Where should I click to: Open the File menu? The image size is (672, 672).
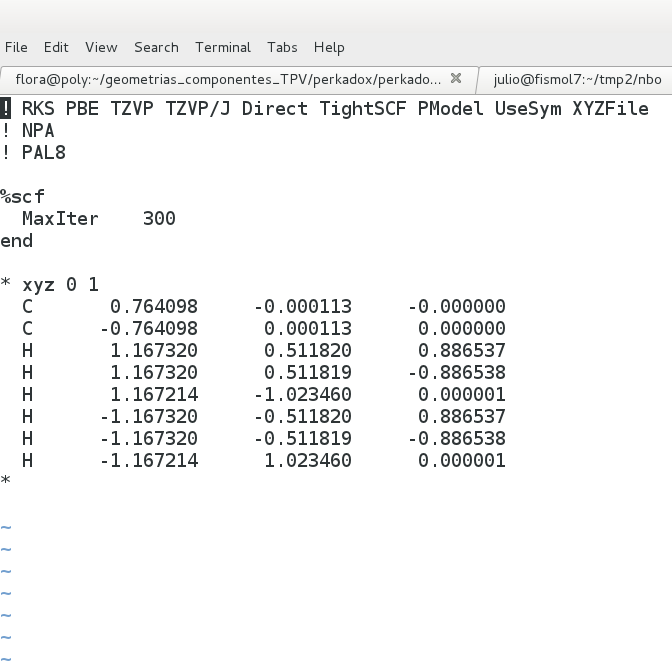(x=16, y=47)
